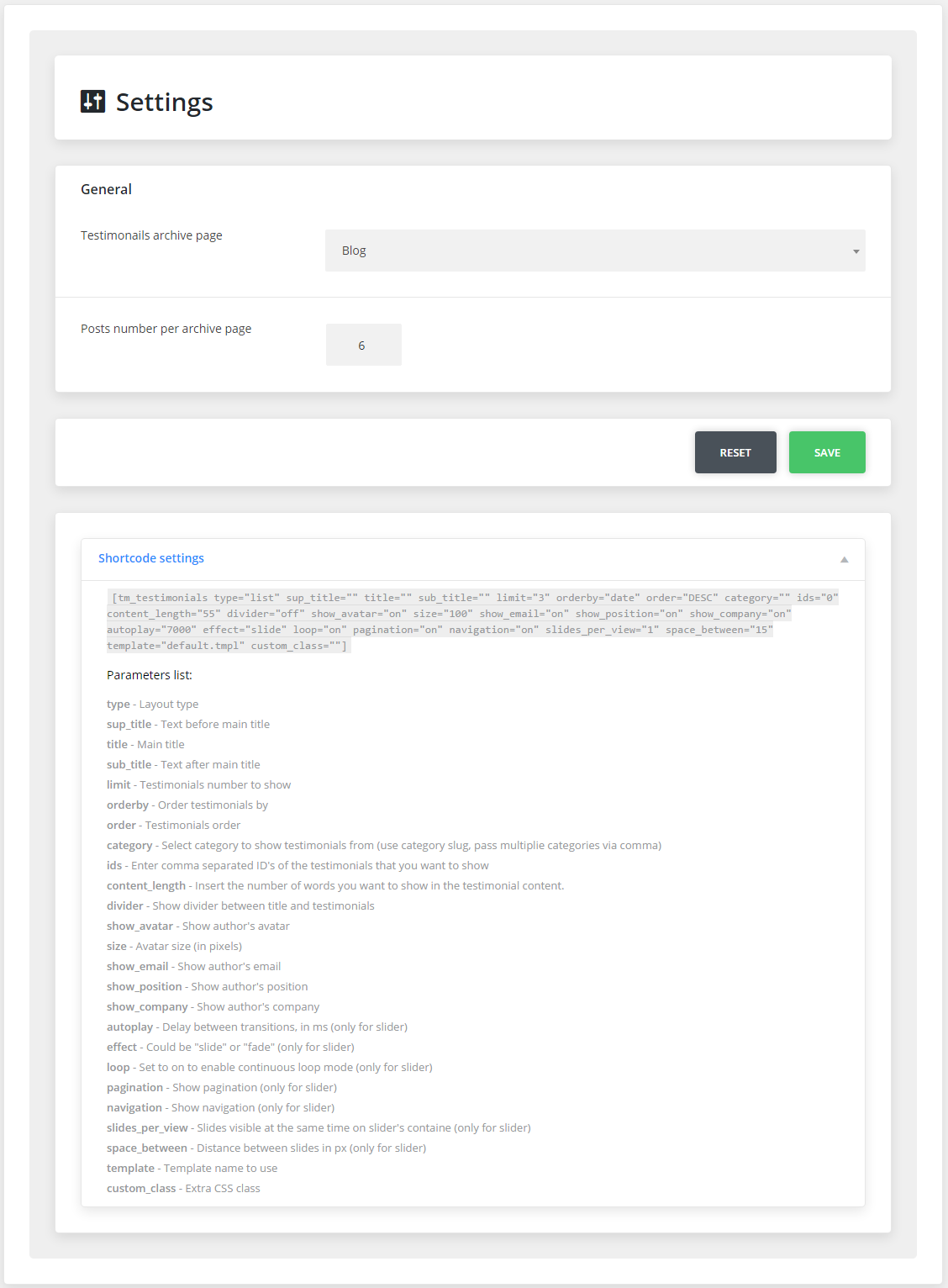Click the Shortcode settings title link
Image resolution: width=948 pixels, height=1288 pixels.
point(151,558)
